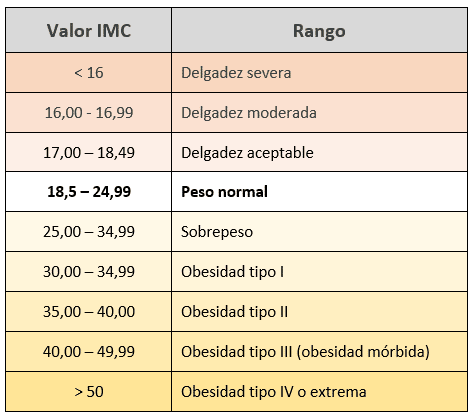Click the '16,00 - 16,99' cell
The width and height of the screenshot is (474, 420).
coord(89,113)
